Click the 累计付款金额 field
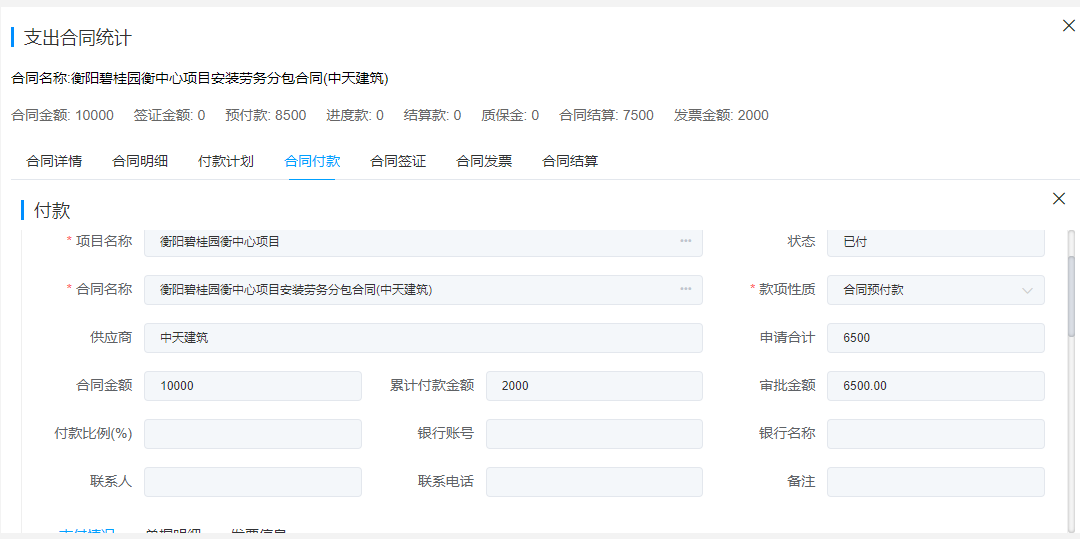The width and height of the screenshot is (1080, 539). click(x=594, y=386)
